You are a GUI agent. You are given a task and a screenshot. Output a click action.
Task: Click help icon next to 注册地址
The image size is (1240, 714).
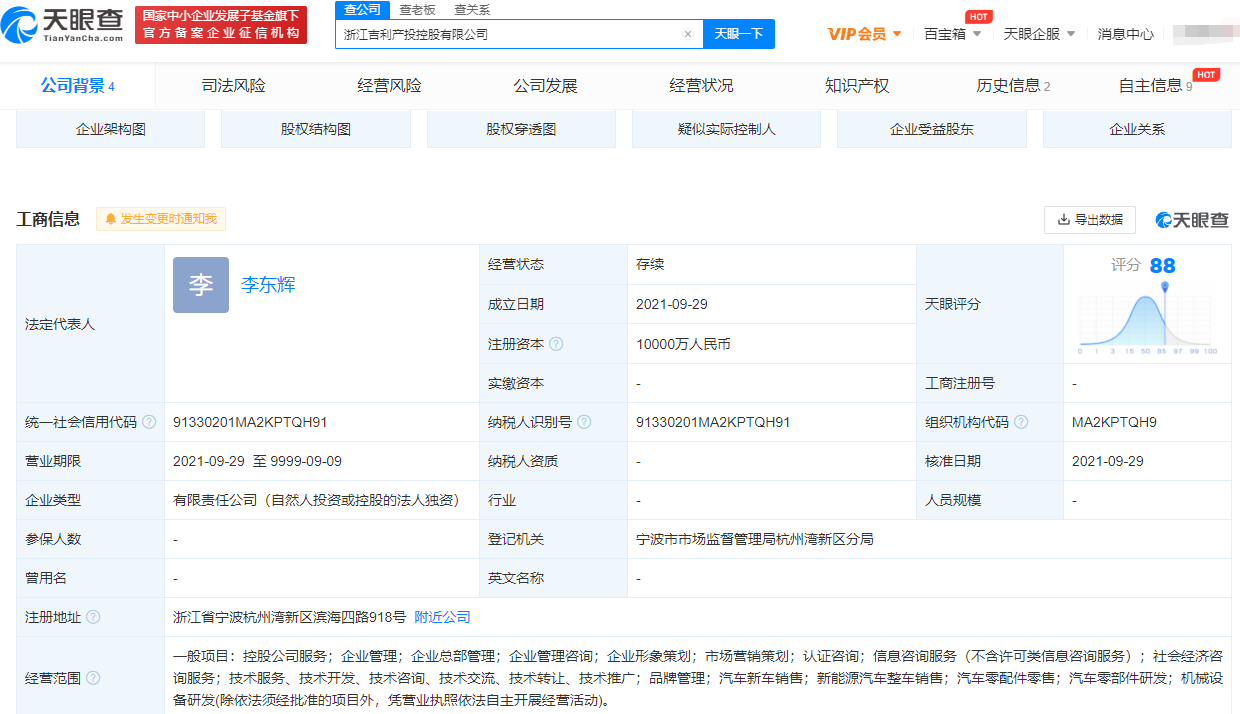pyautogui.click(x=93, y=617)
